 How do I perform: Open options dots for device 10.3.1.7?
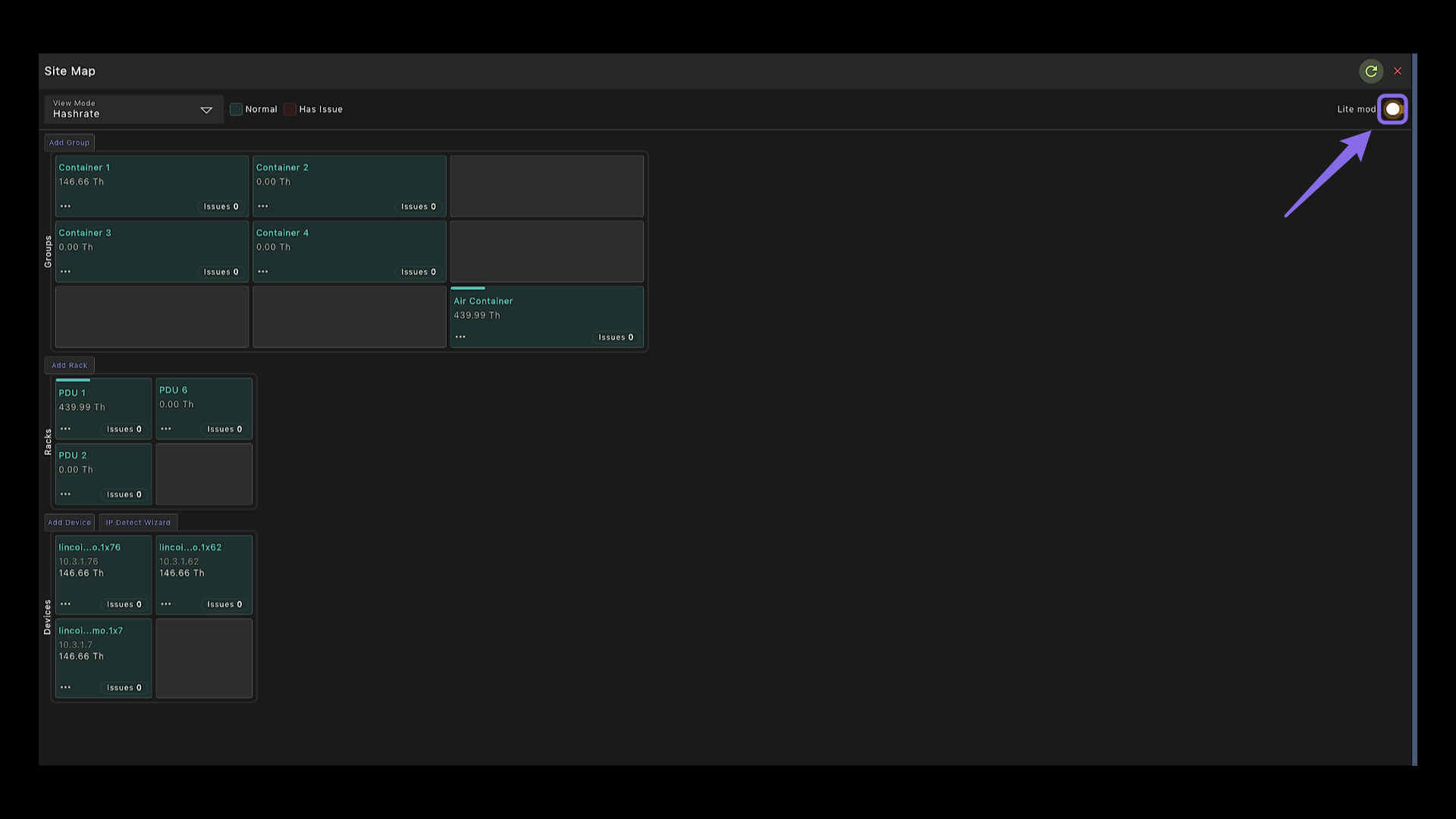point(65,688)
